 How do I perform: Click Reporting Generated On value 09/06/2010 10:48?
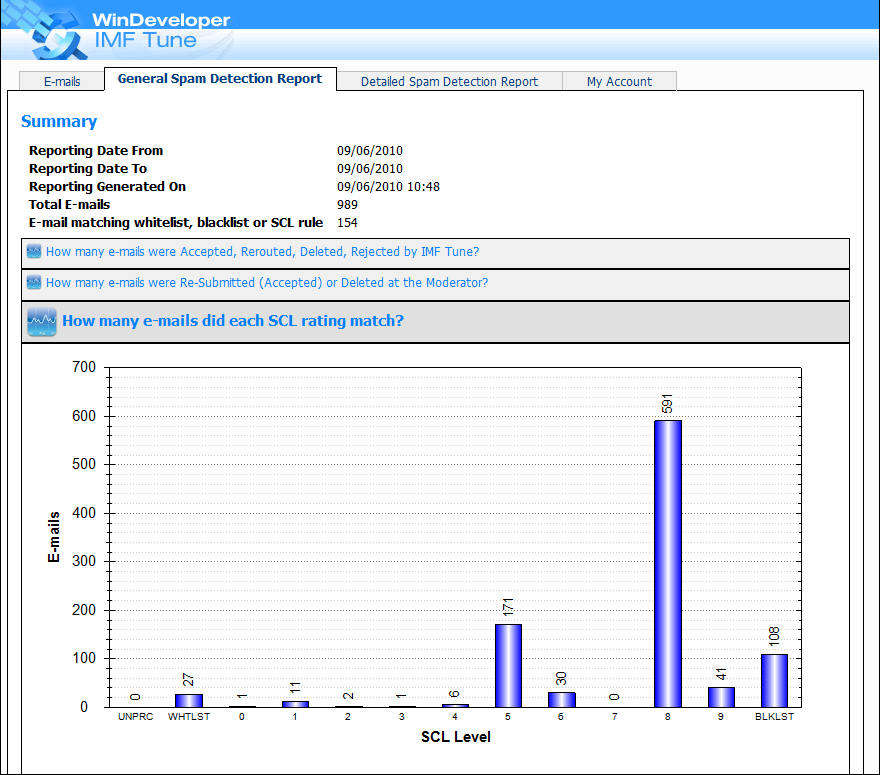click(x=388, y=186)
